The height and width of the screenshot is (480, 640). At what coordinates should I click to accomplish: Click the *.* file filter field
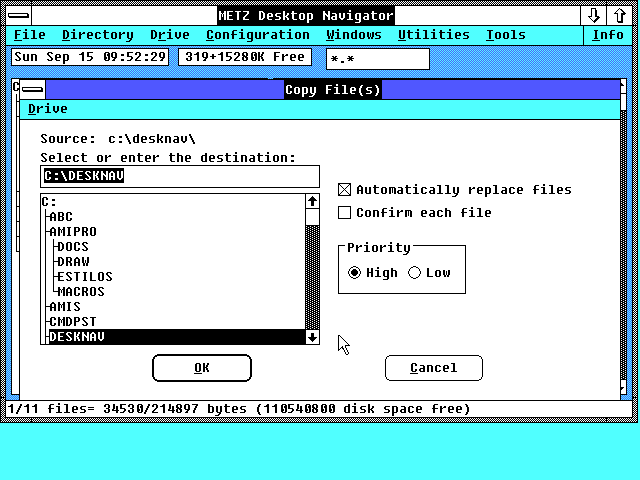click(x=378, y=59)
